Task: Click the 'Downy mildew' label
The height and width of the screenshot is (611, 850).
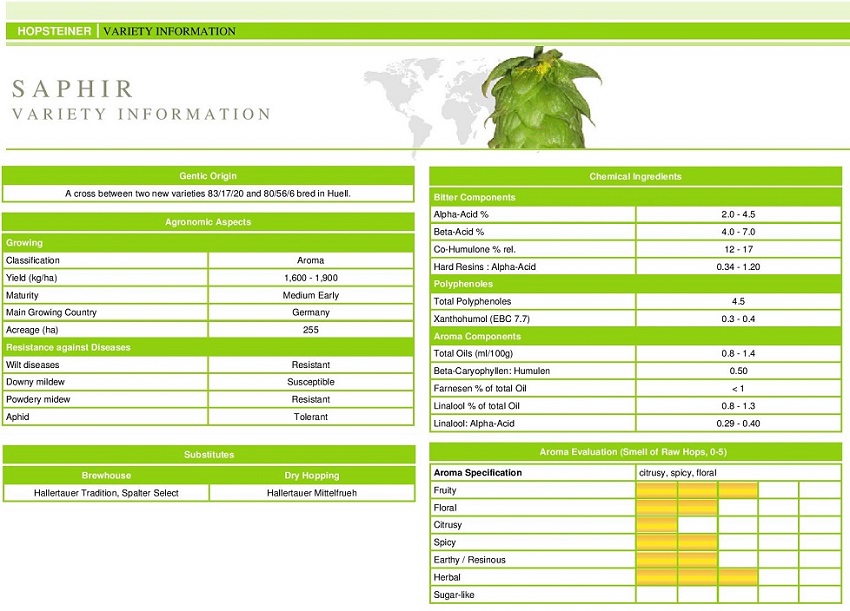Action: 35,382
